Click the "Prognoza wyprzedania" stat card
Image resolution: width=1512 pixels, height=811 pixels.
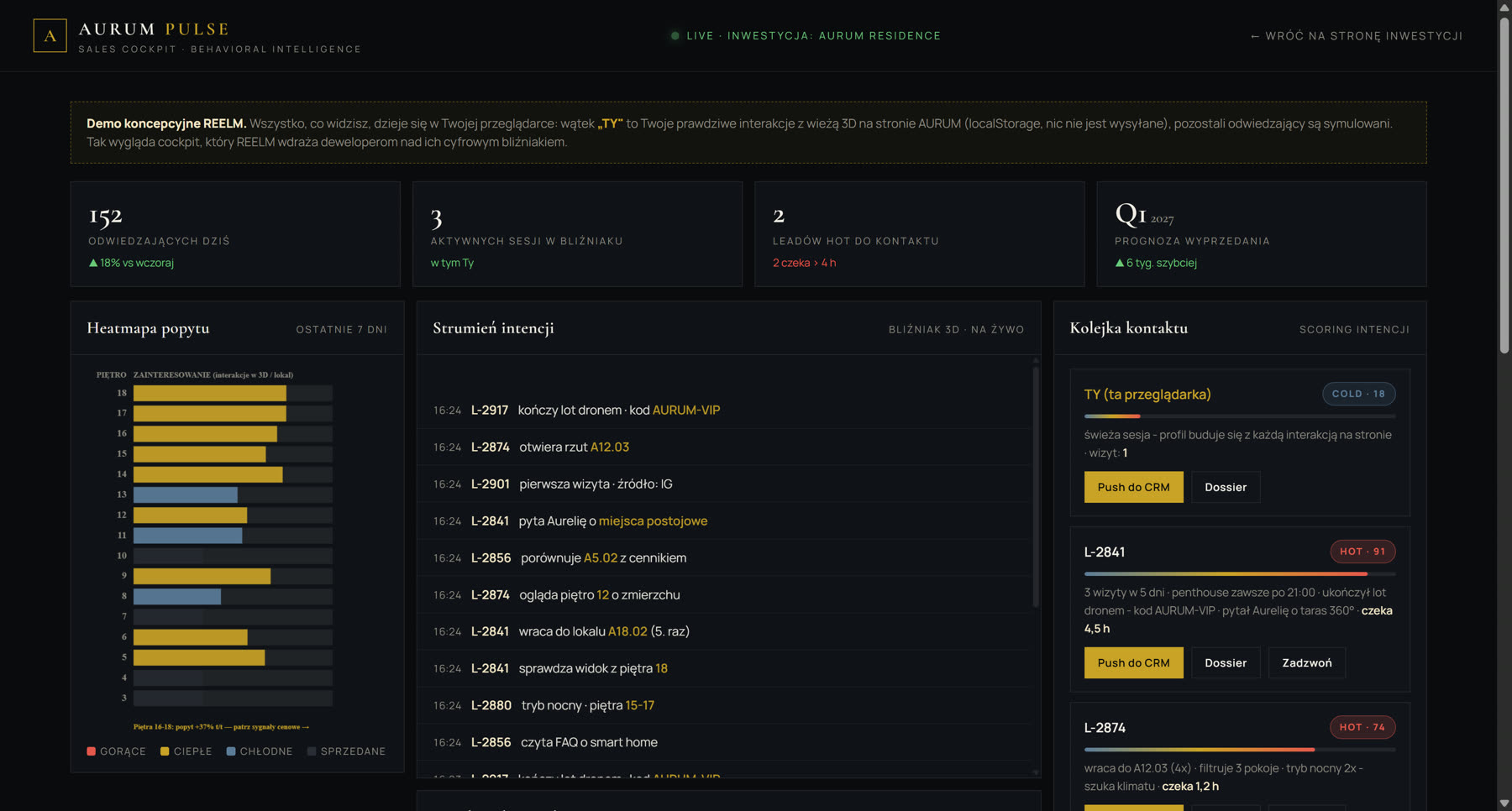[x=1261, y=234]
